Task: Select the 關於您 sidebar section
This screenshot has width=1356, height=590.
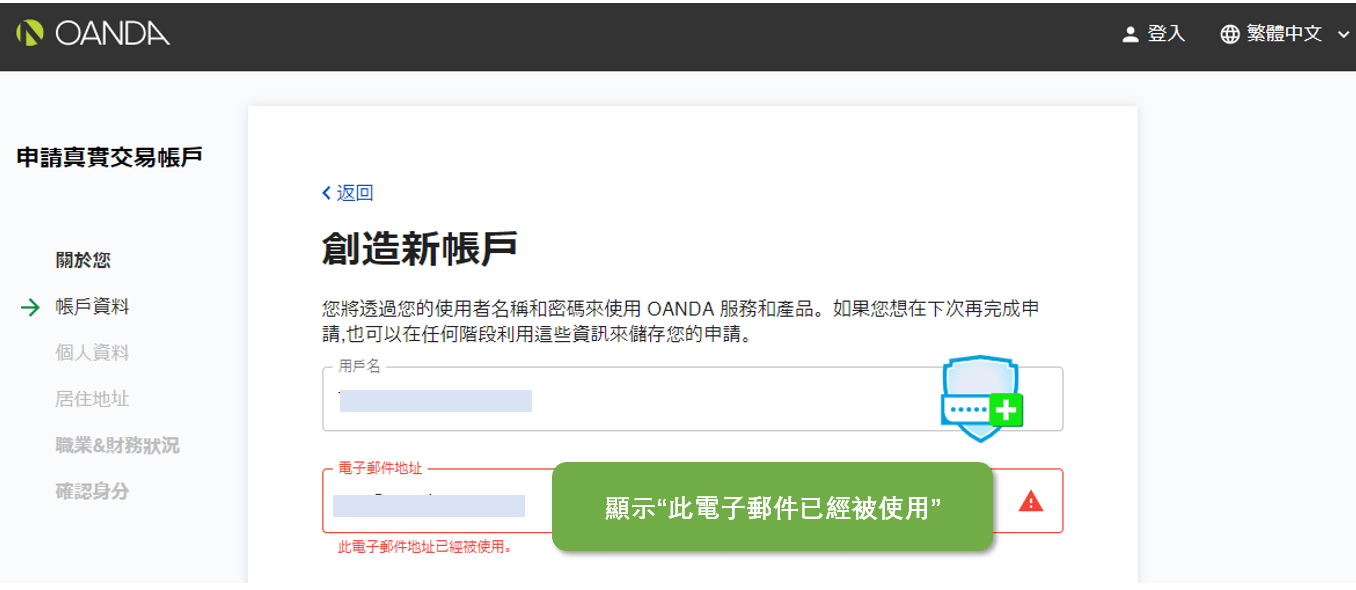Action: pos(83,261)
